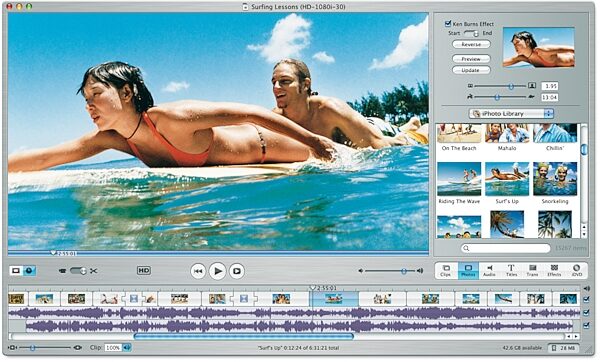Open the Audio pane
The width and height of the screenshot is (600, 362).
(489, 271)
